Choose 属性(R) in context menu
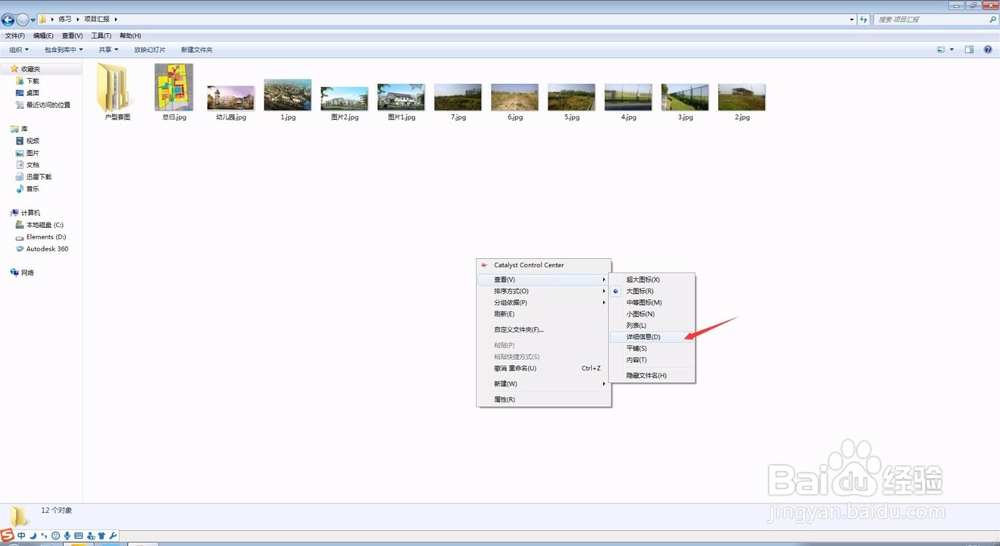1000x546 pixels. click(x=544, y=399)
